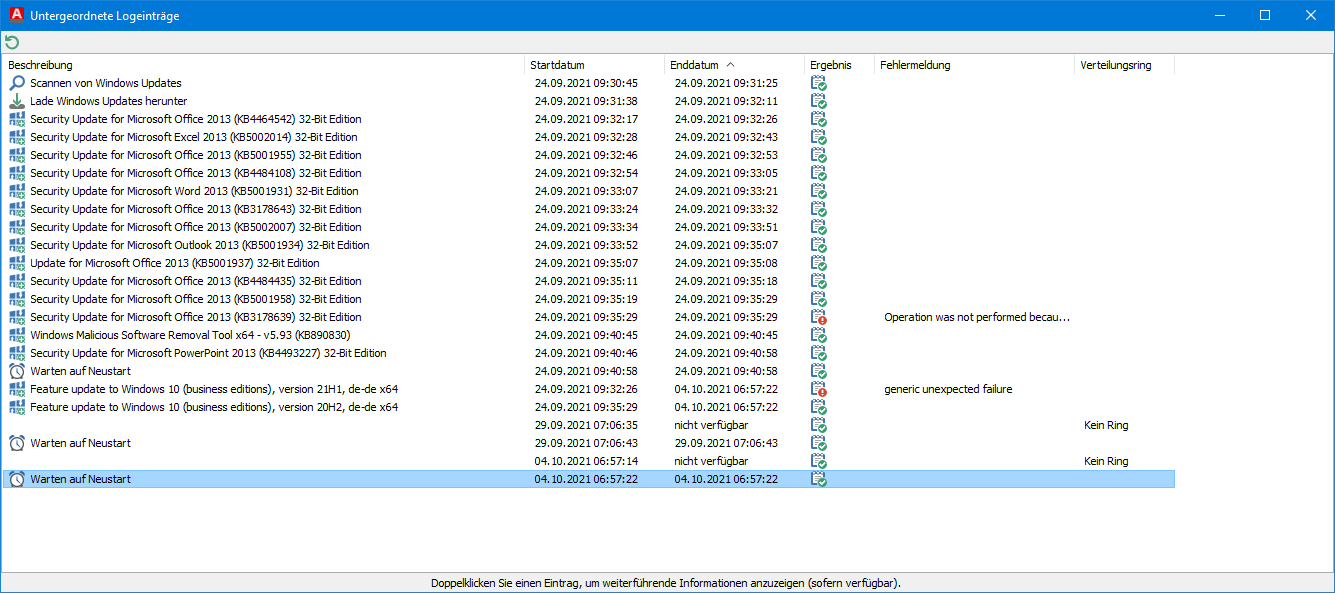Screen dimensions: 1335x593
Task: Select the row text 'Lade Windows Updates herunter'
Action: (x=109, y=101)
